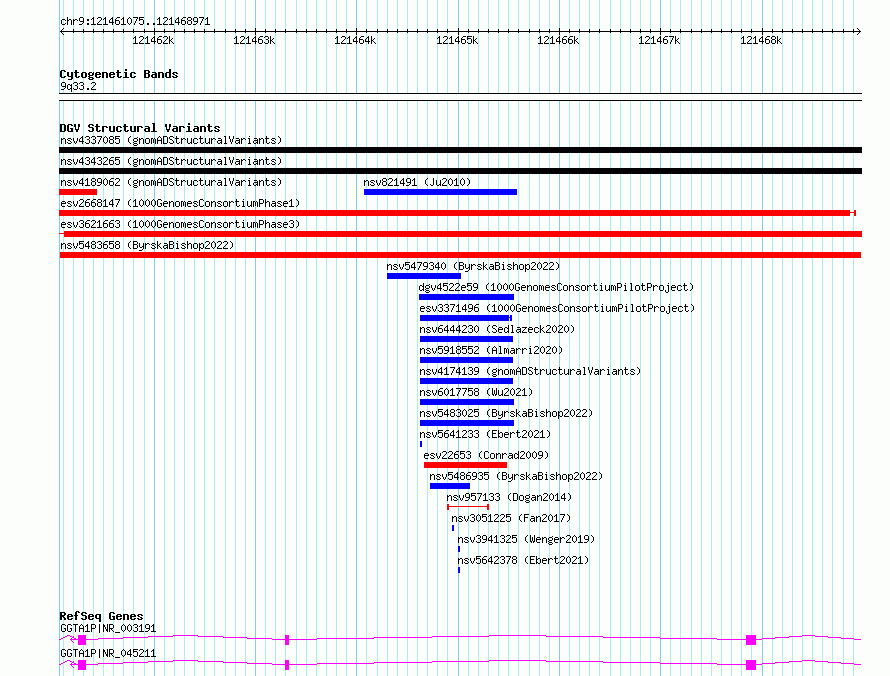Select the nsv4337085 black variant bar

pyautogui.click(x=460, y=150)
